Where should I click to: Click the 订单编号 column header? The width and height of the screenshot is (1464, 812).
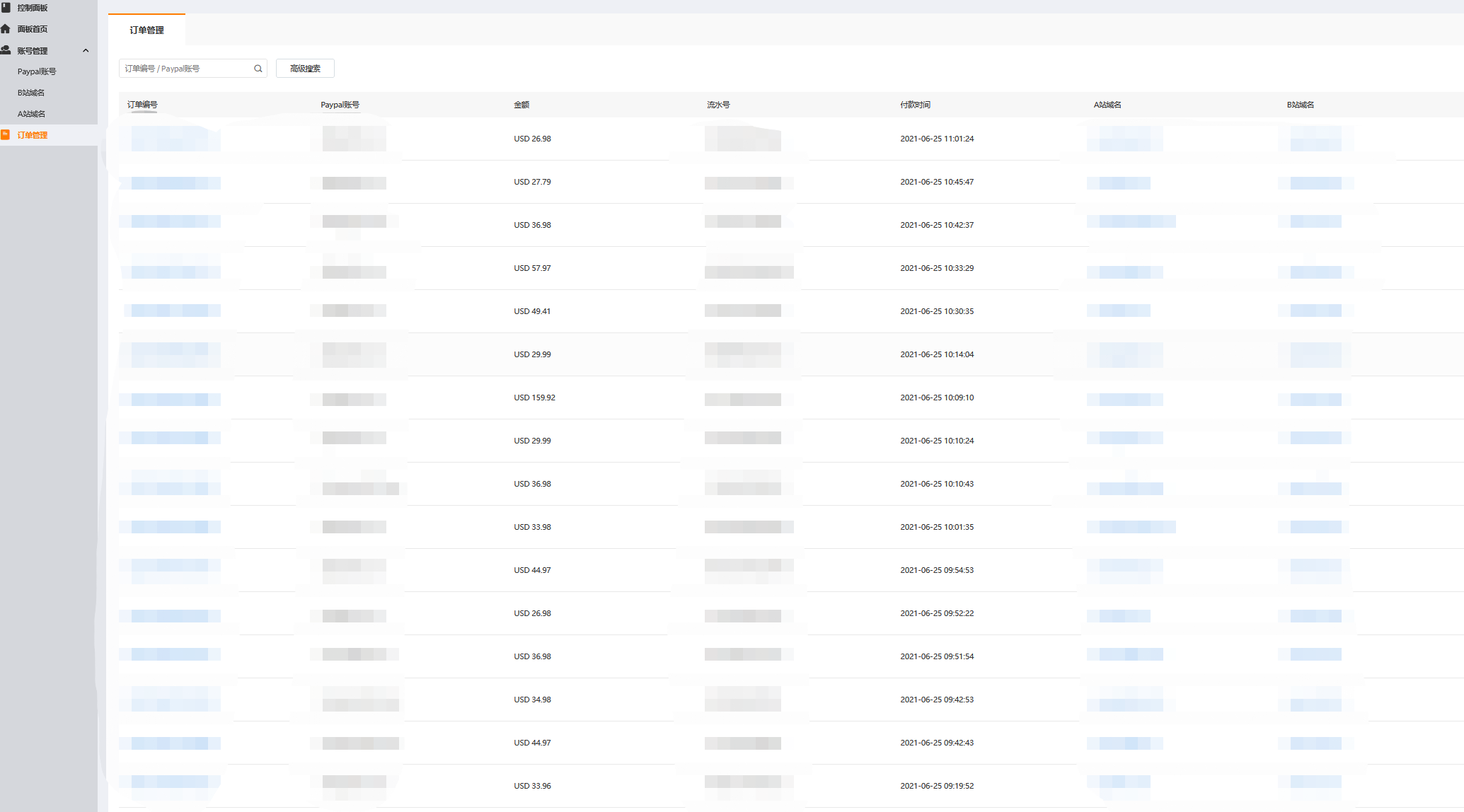click(142, 105)
